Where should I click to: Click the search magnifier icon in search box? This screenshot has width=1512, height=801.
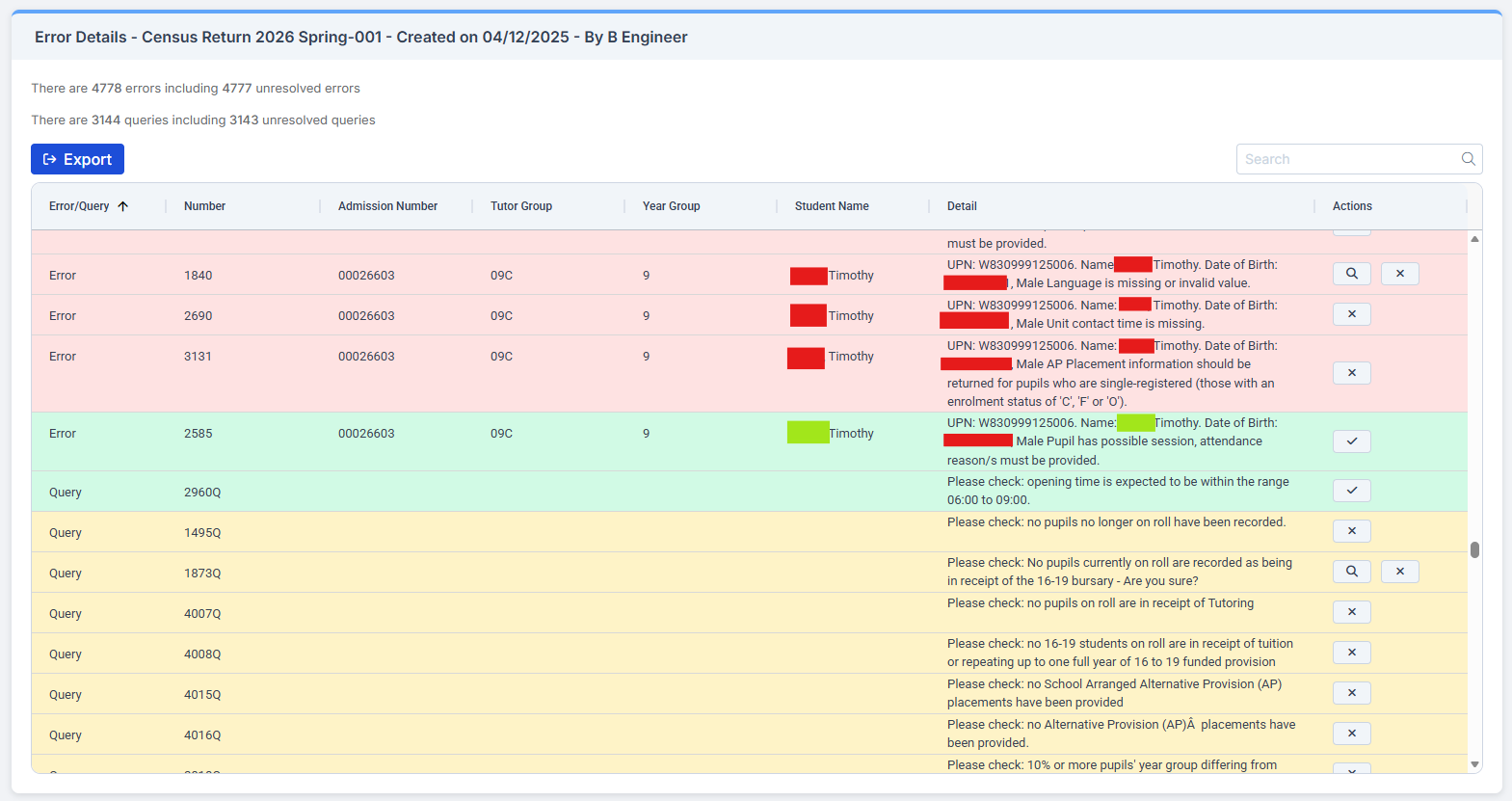(1468, 159)
